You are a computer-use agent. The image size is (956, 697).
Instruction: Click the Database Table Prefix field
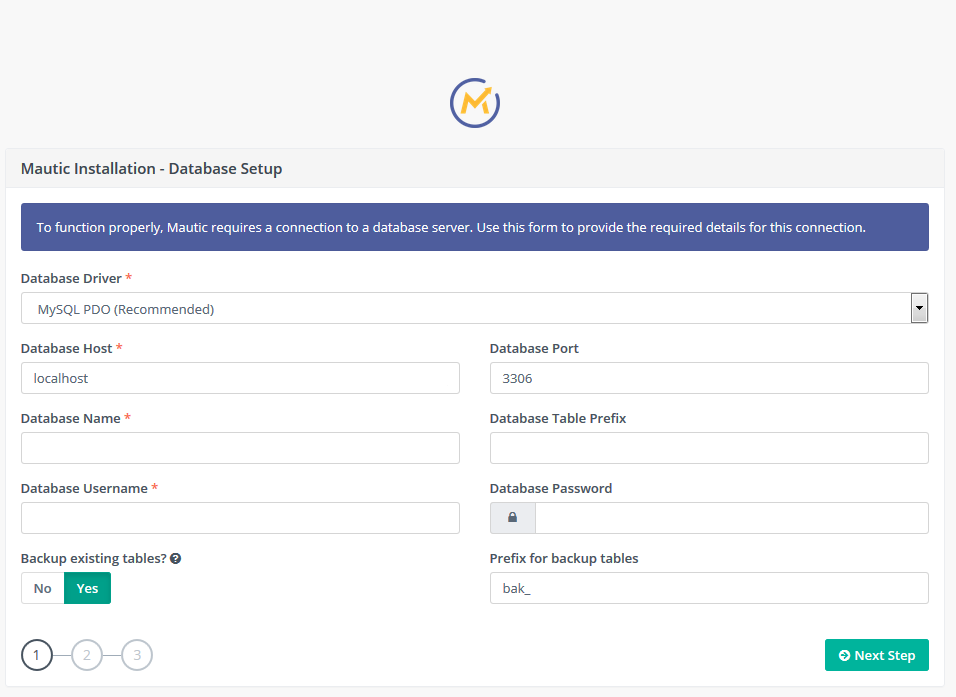(x=709, y=448)
